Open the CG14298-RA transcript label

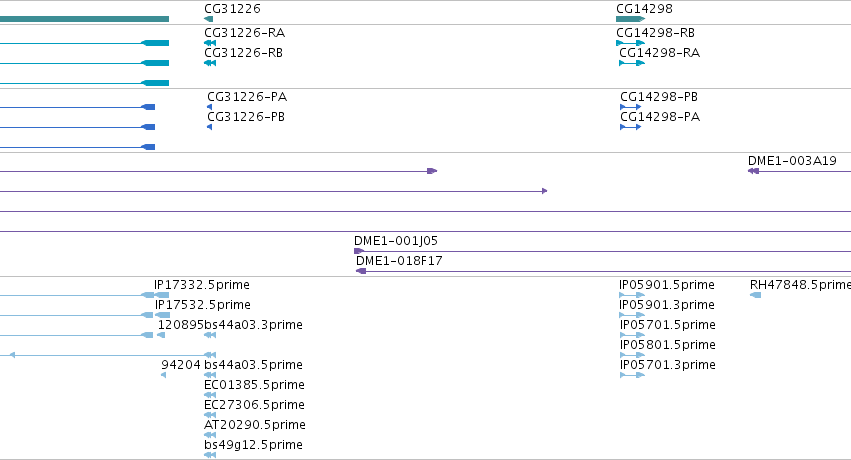click(659, 53)
